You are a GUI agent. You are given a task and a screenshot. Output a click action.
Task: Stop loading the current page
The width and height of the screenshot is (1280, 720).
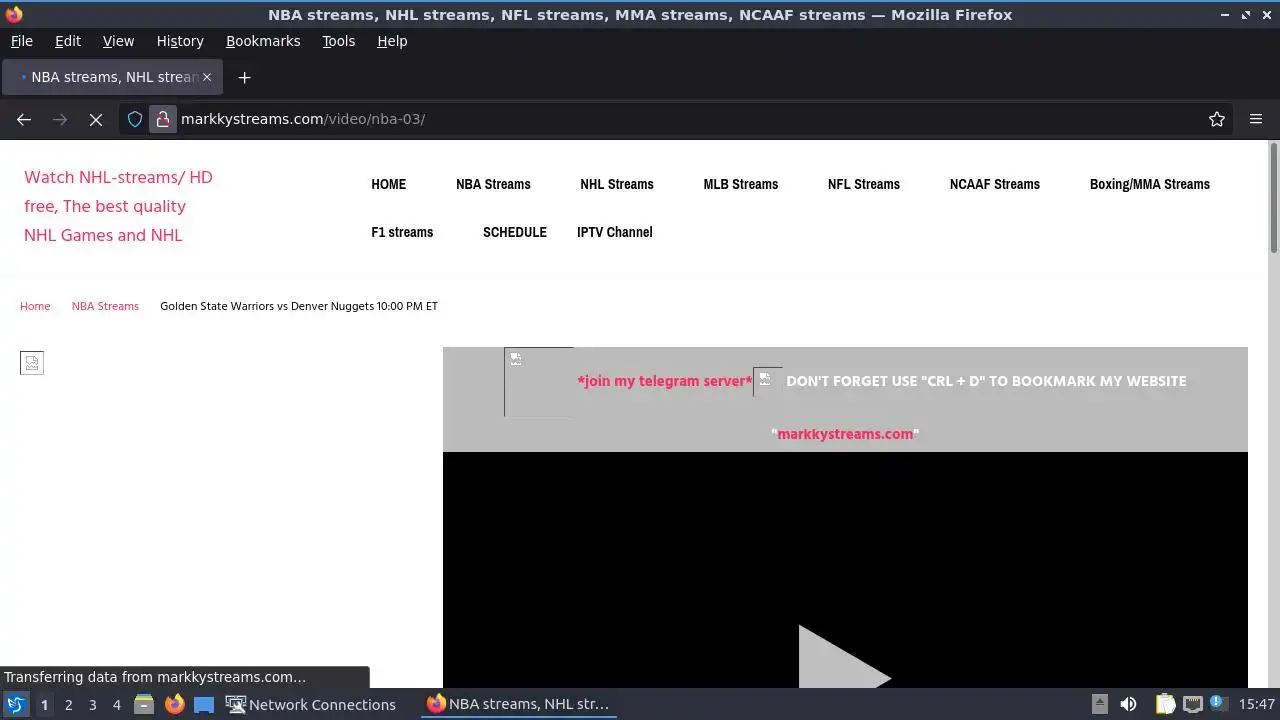coord(96,119)
